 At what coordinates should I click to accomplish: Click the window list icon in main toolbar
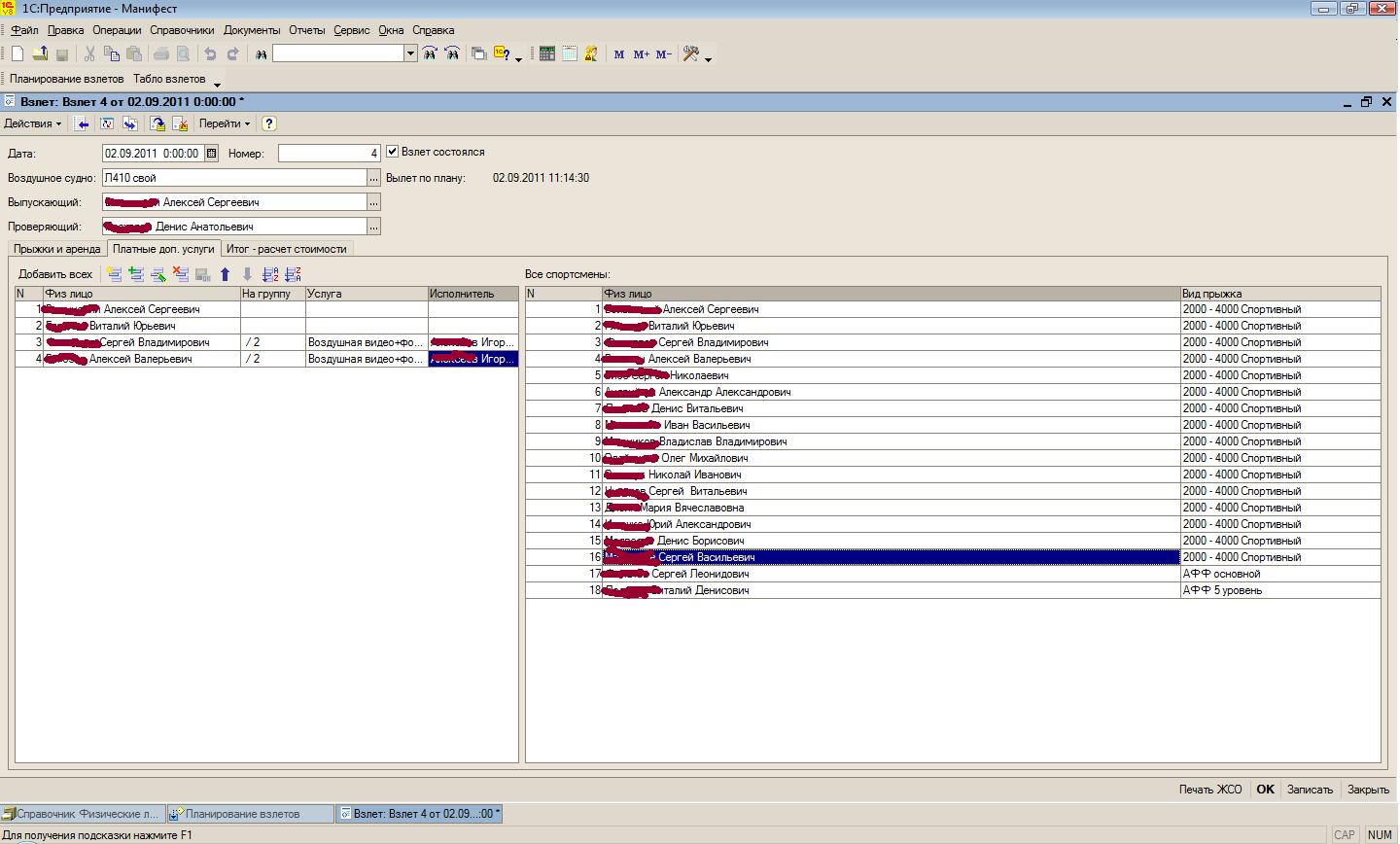pos(478,54)
